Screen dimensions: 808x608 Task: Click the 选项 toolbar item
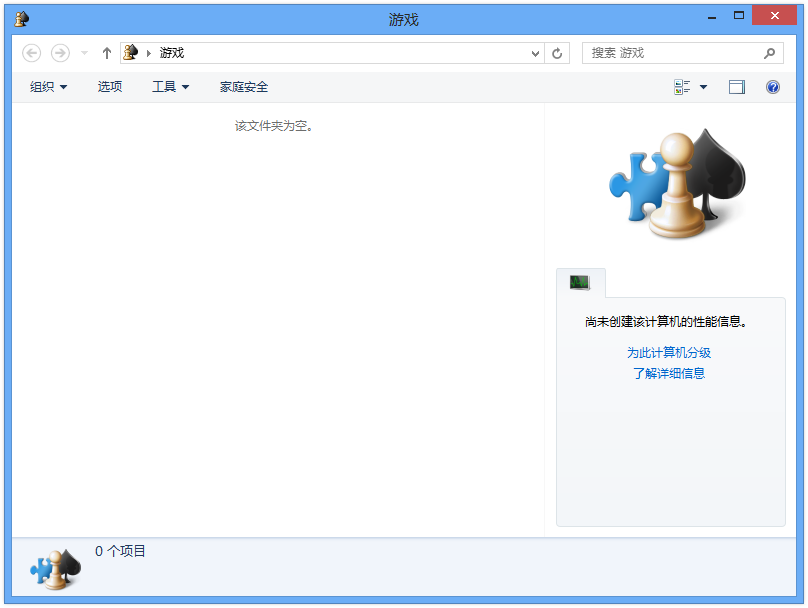[110, 87]
